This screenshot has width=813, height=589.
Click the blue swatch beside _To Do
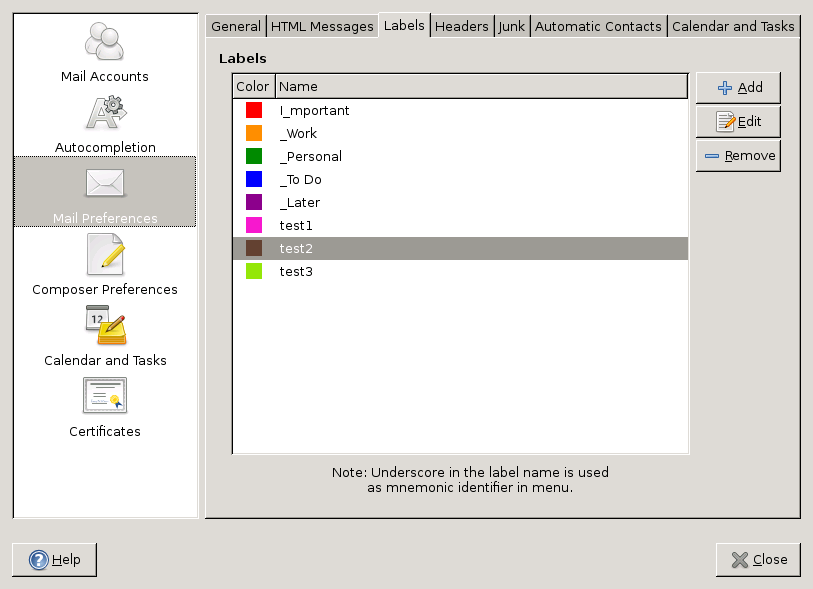click(254, 180)
